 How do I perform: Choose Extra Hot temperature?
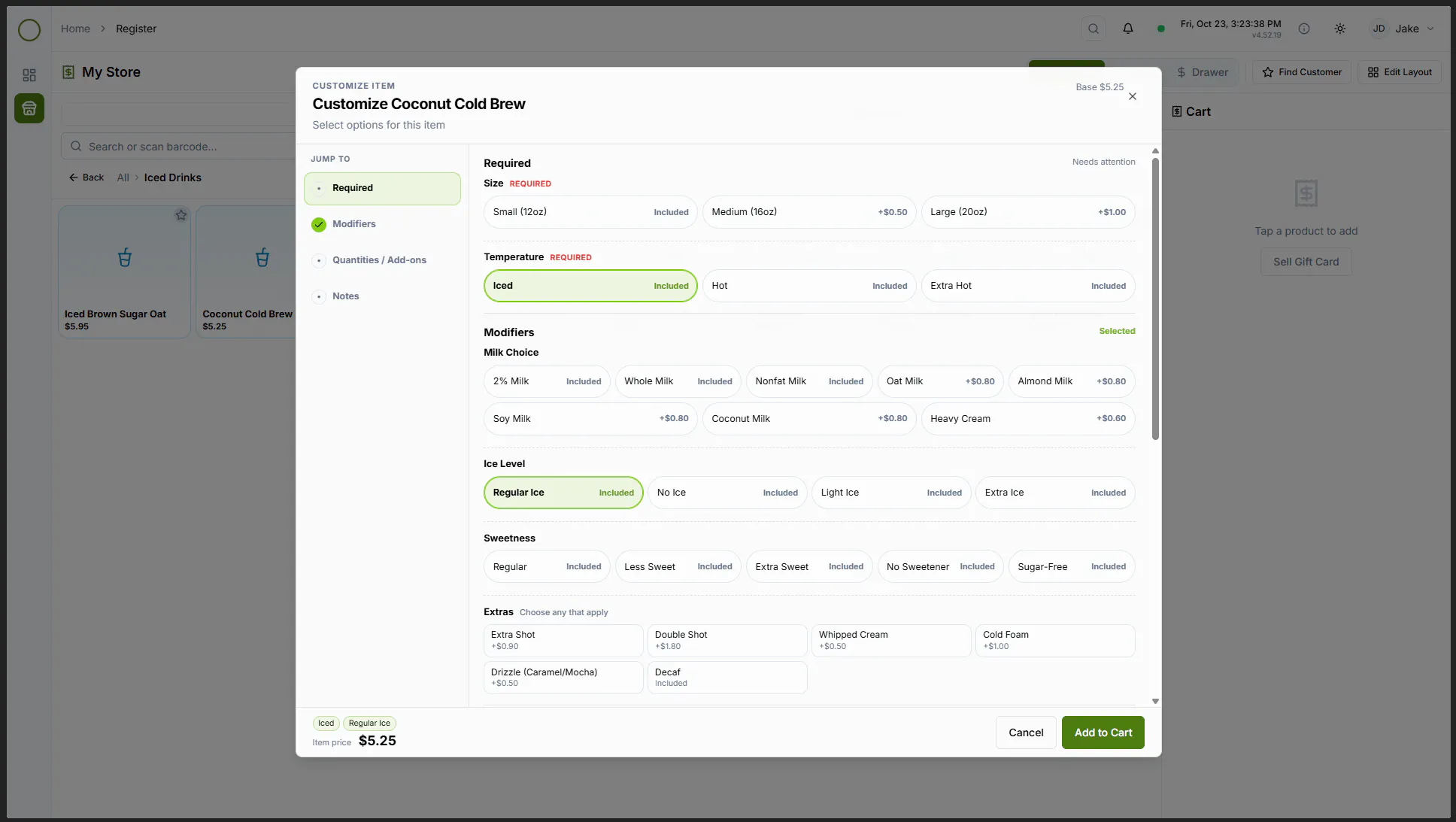[x=1028, y=286]
